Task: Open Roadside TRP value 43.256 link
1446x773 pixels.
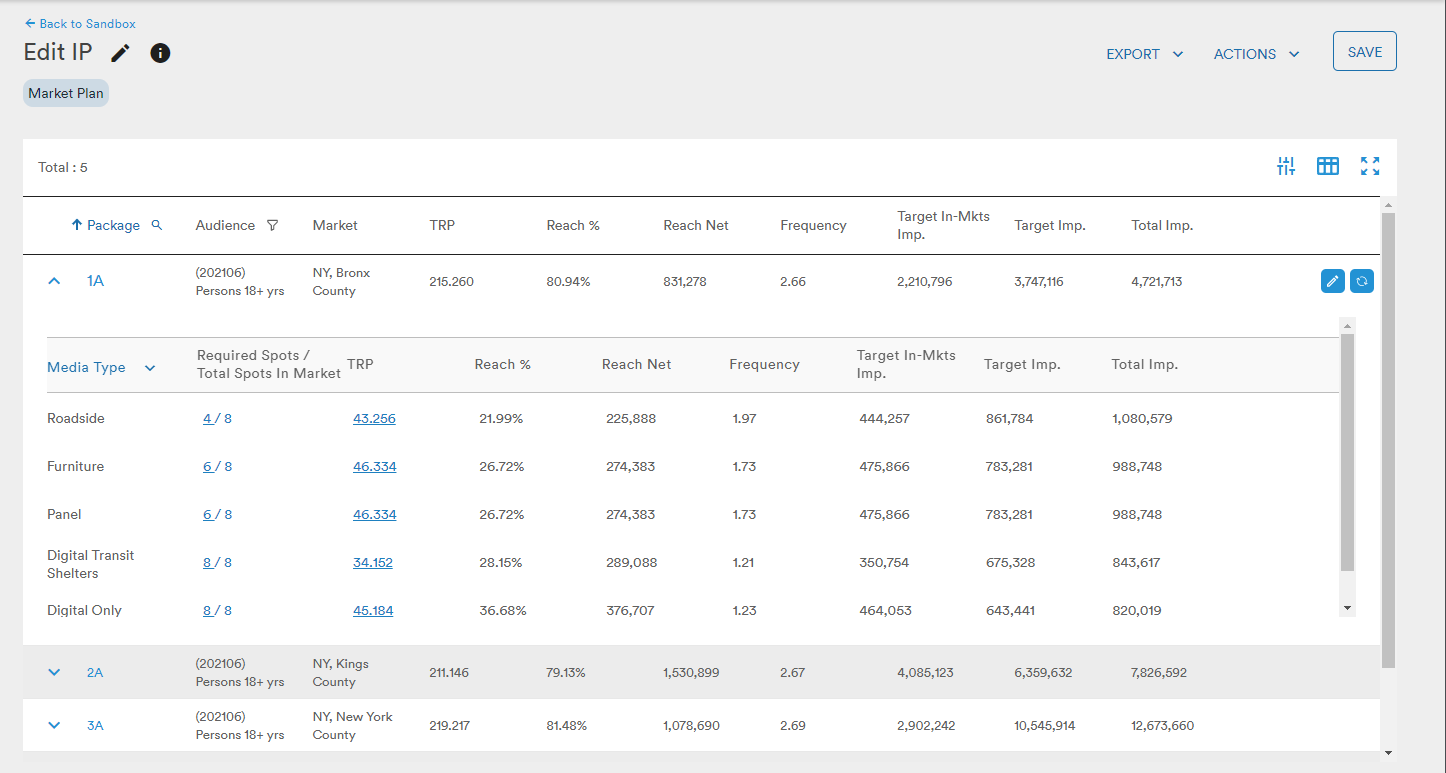Action: pos(374,419)
